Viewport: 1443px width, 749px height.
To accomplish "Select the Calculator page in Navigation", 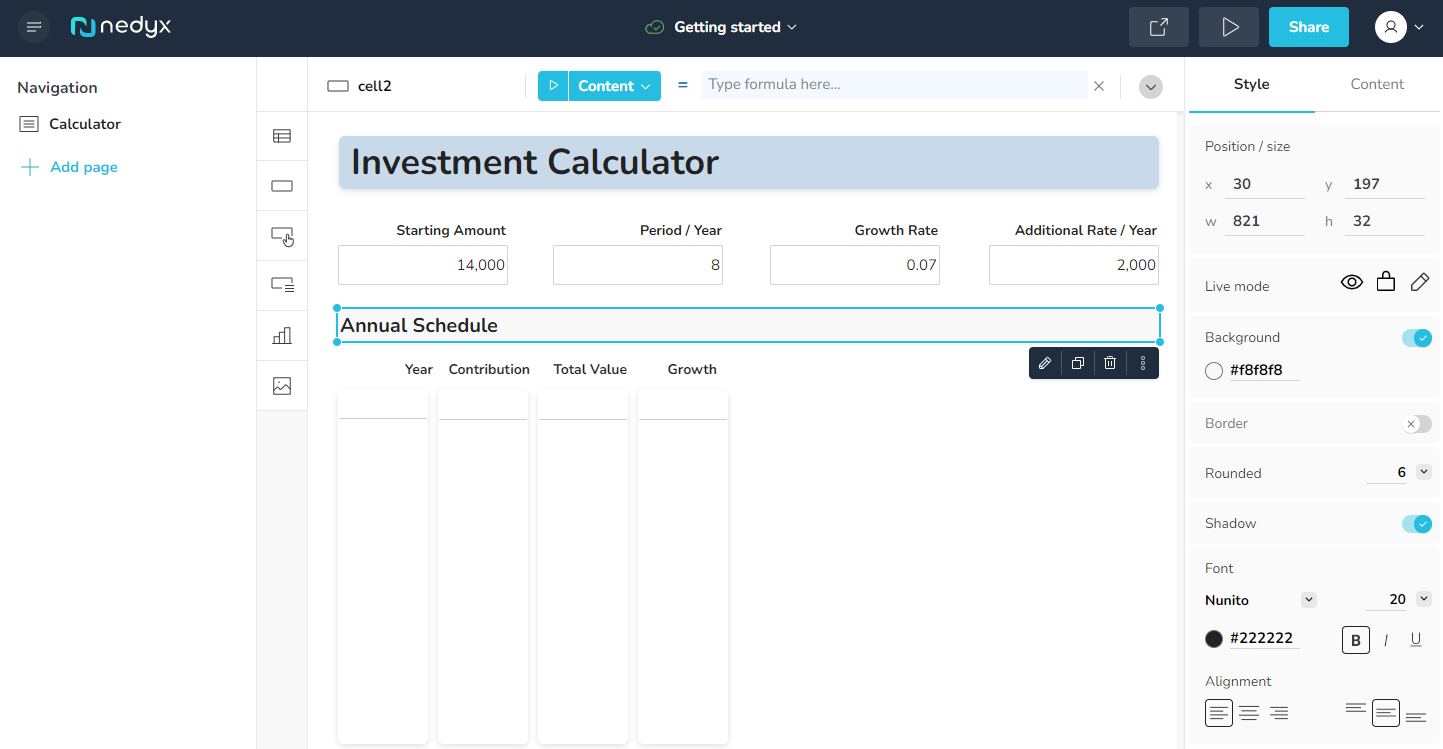I will [84, 124].
